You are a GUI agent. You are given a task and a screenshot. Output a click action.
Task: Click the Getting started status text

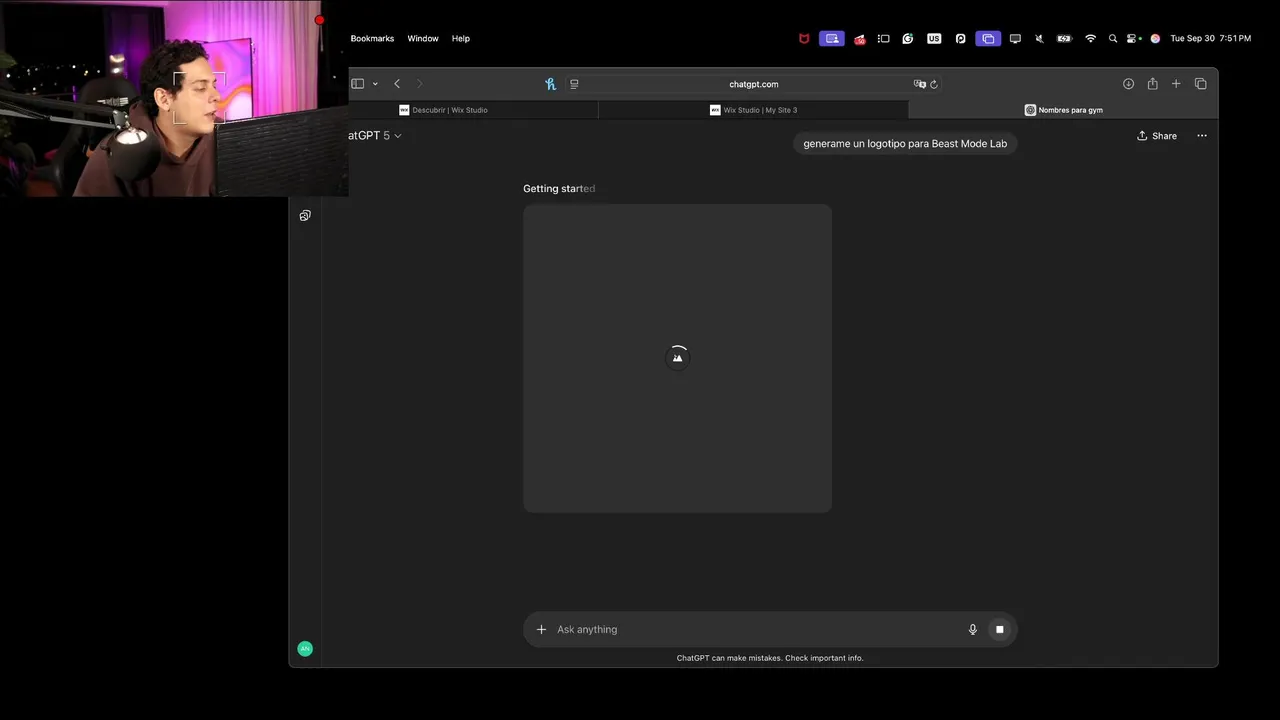(x=559, y=188)
